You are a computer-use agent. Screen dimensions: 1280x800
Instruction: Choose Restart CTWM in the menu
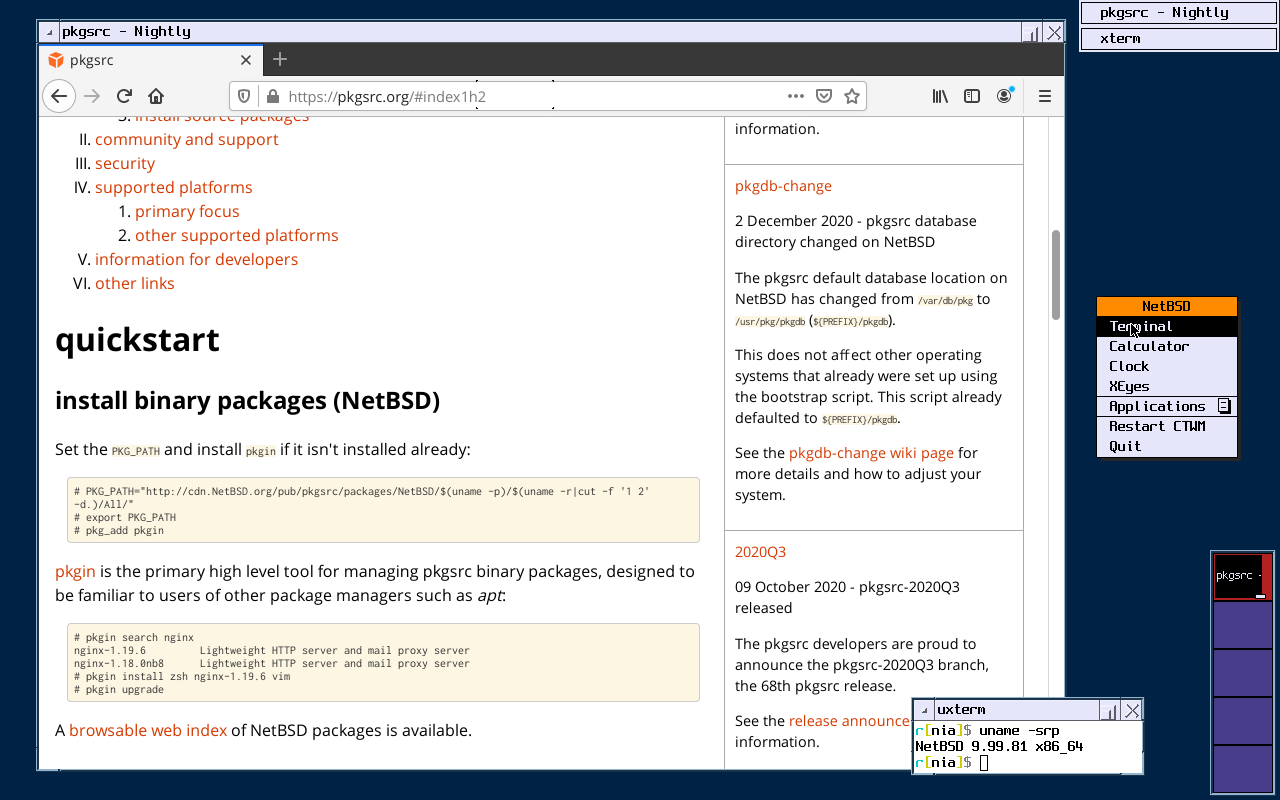(x=1157, y=426)
